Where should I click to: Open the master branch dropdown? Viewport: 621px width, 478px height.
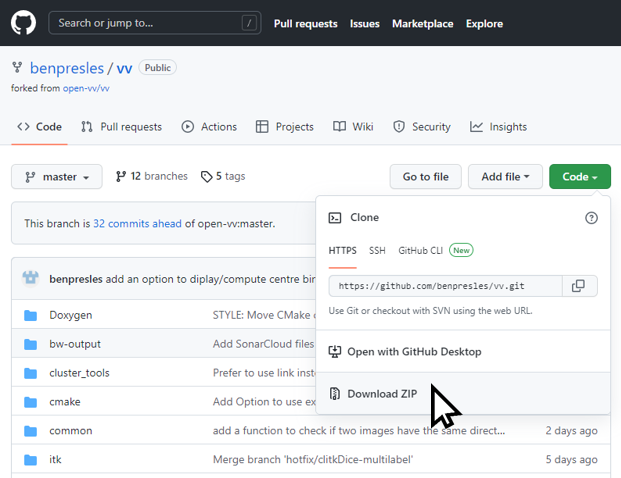click(57, 177)
